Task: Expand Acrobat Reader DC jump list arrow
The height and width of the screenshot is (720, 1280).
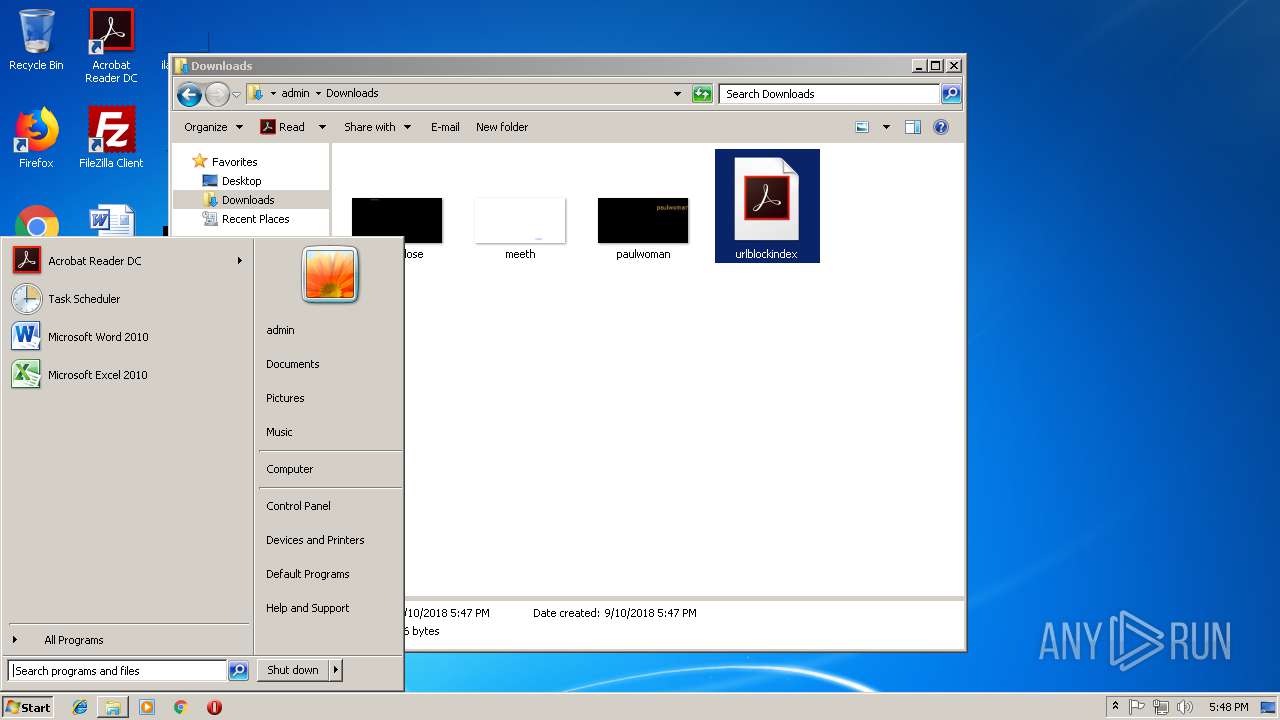Action: [240, 261]
